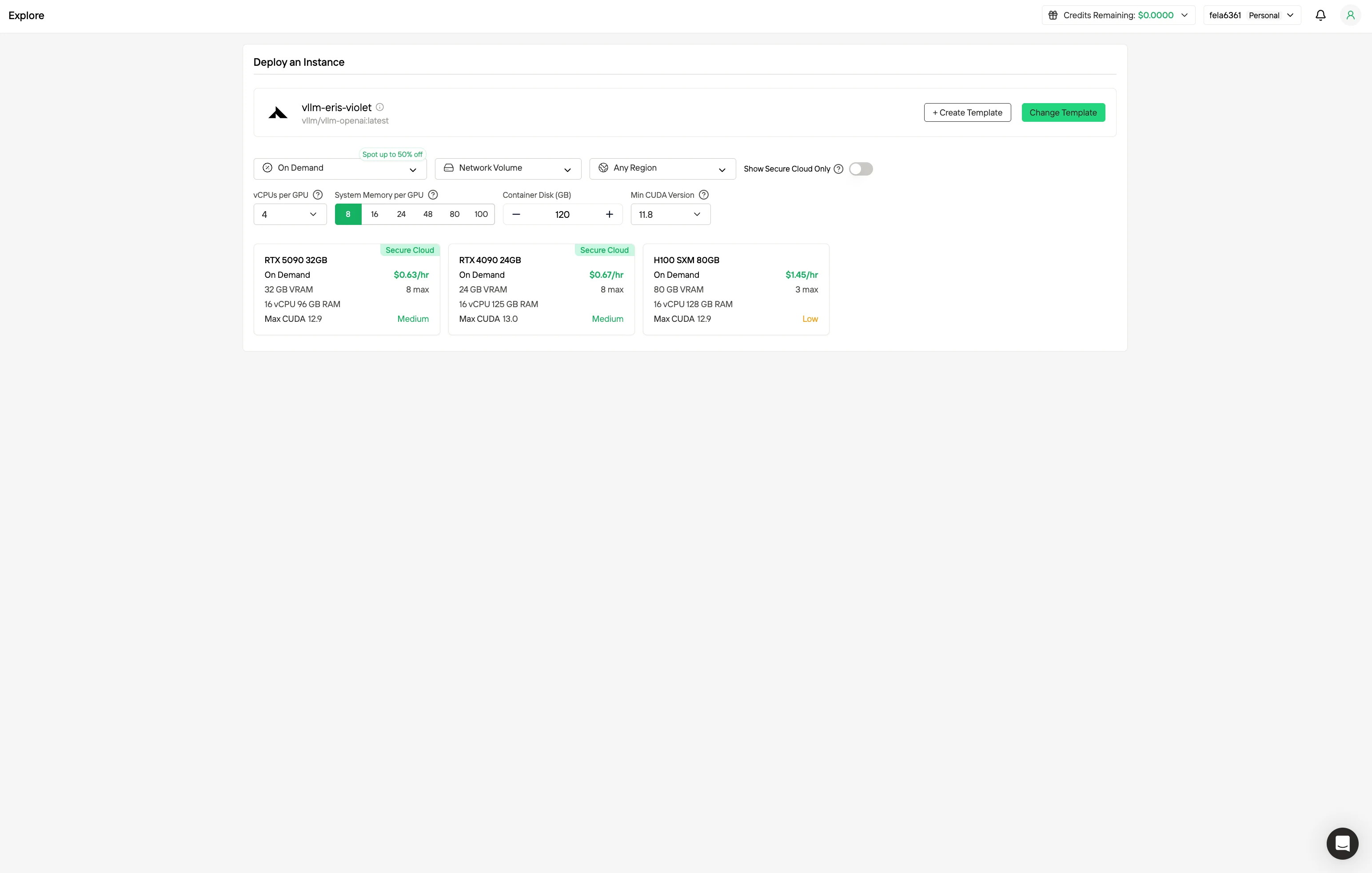Select the H100 SXM 80GB GPU card
The image size is (1372, 873).
(x=736, y=289)
